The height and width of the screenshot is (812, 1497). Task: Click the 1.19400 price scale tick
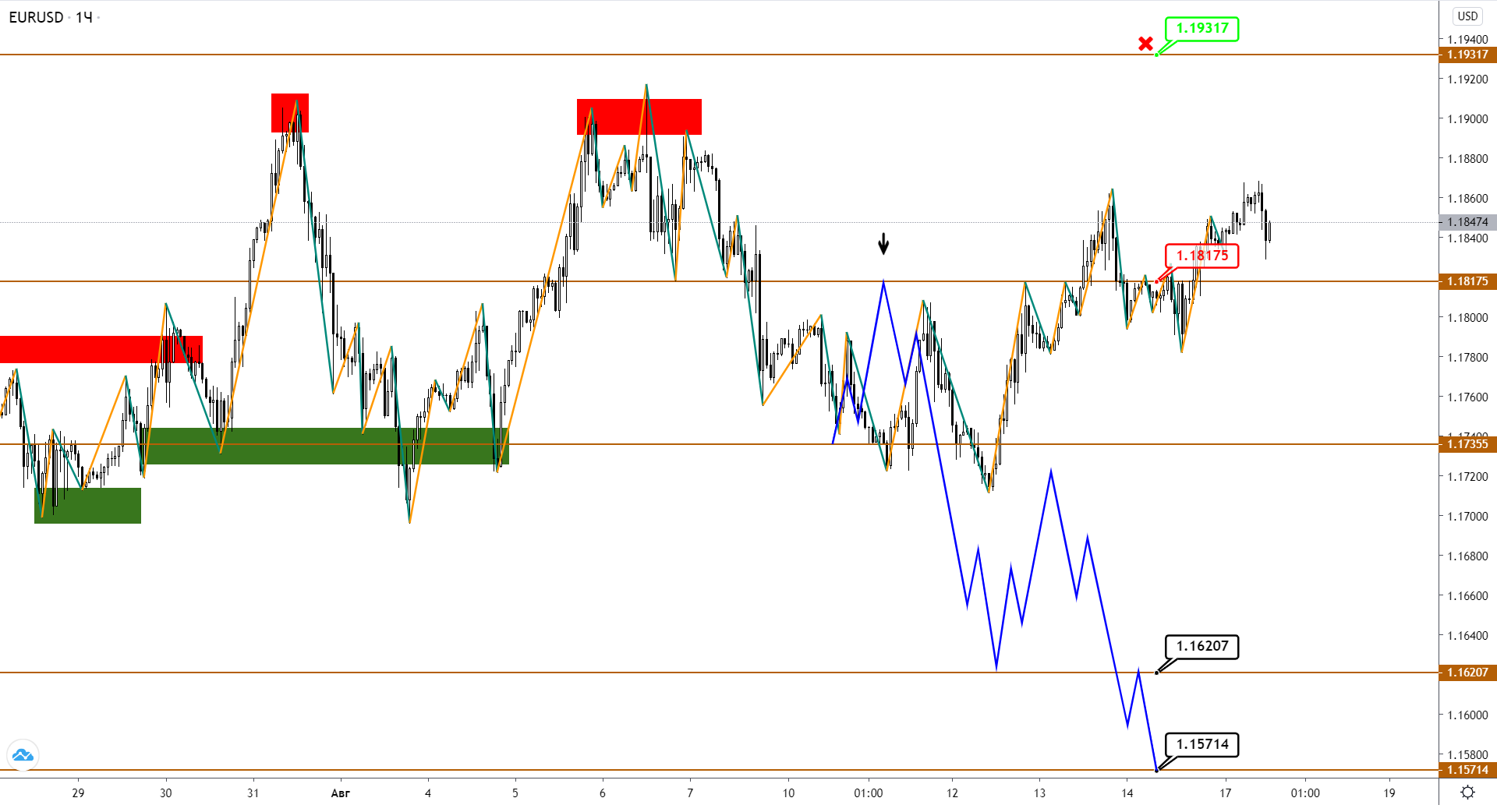pyautogui.click(x=1467, y=40)
